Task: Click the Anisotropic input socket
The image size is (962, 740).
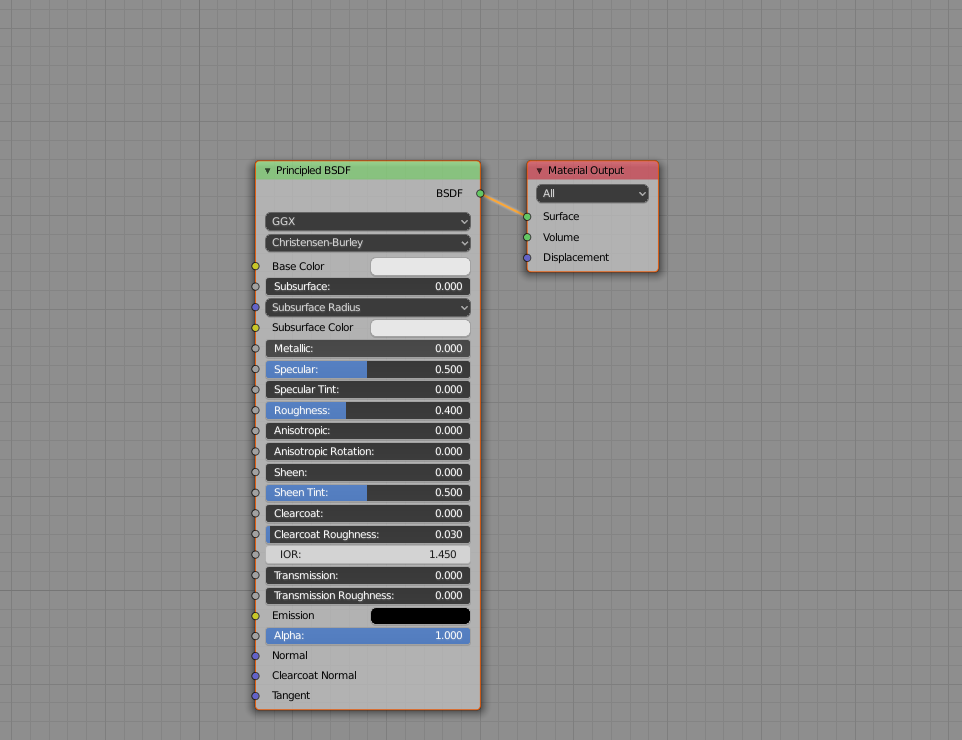Action: [255, 431]
